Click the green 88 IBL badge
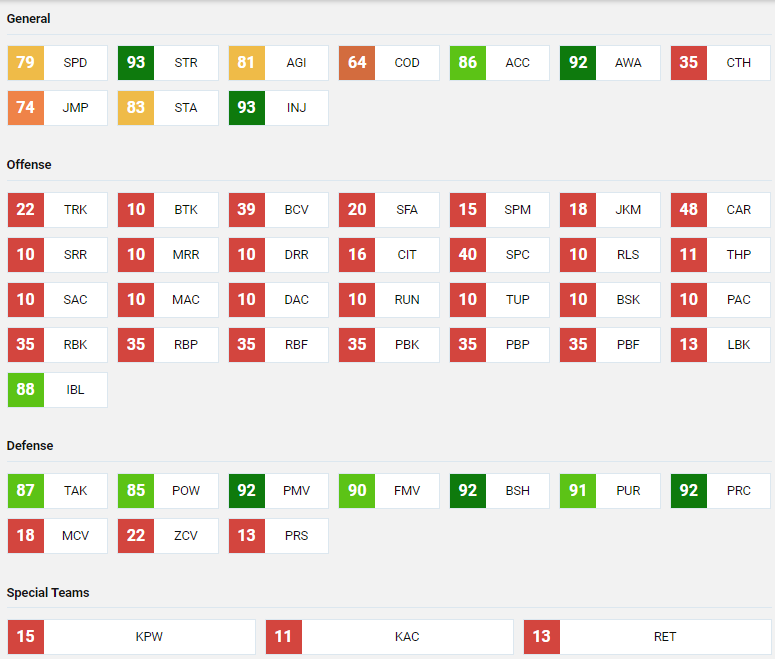This screenshot has height=659, width=775. point(25,390)
